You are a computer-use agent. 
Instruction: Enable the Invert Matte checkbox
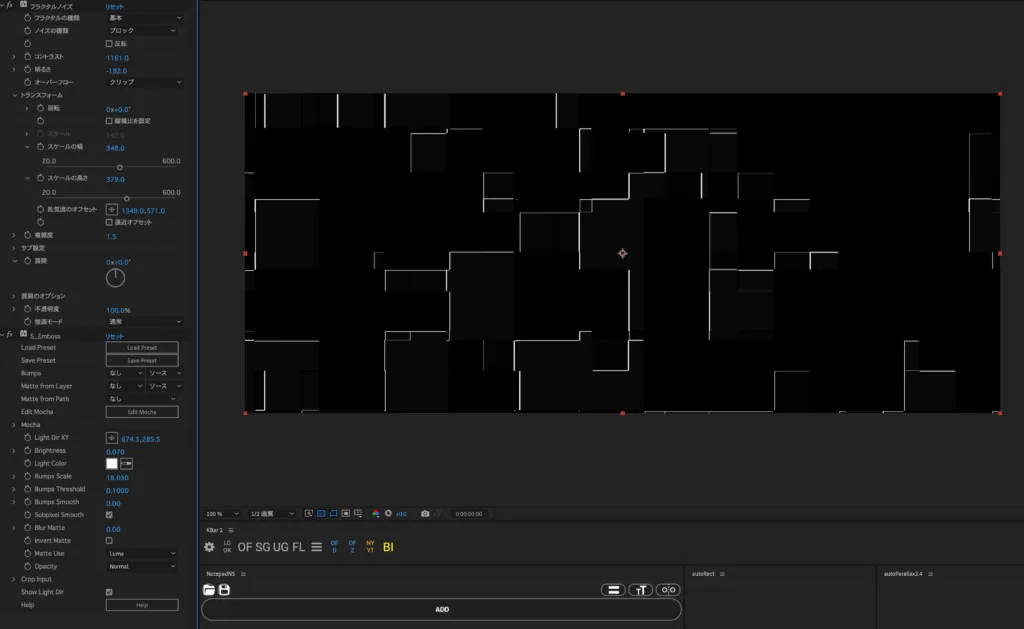click(109, 540)
